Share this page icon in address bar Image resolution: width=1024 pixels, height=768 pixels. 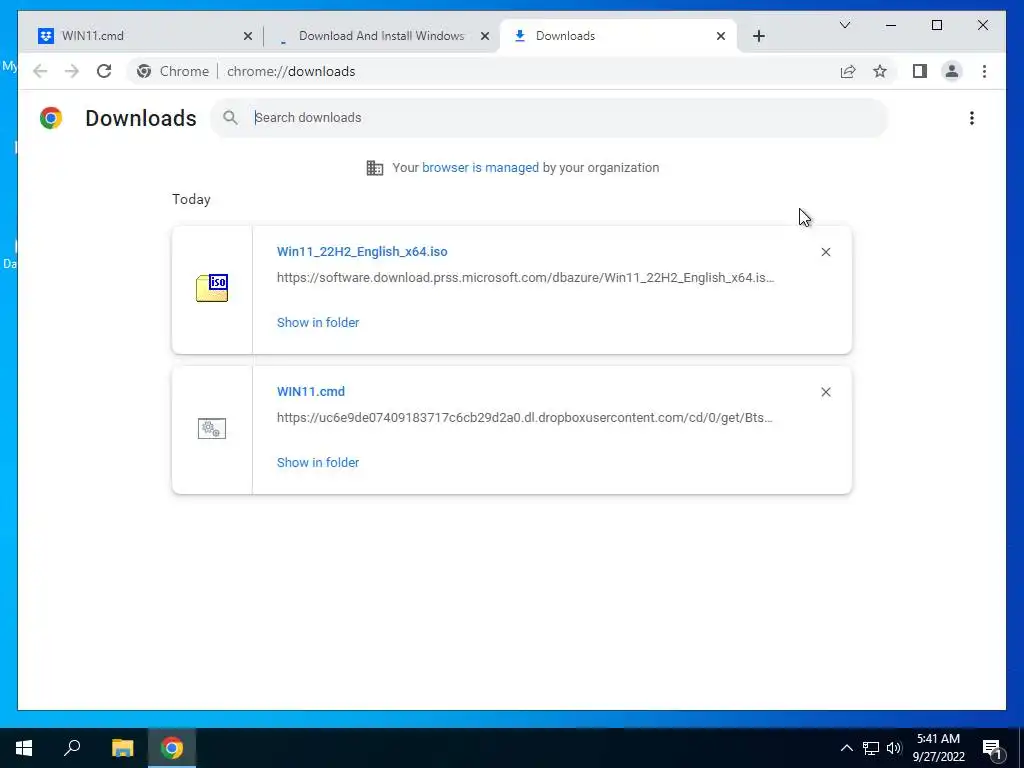[848, 71]
